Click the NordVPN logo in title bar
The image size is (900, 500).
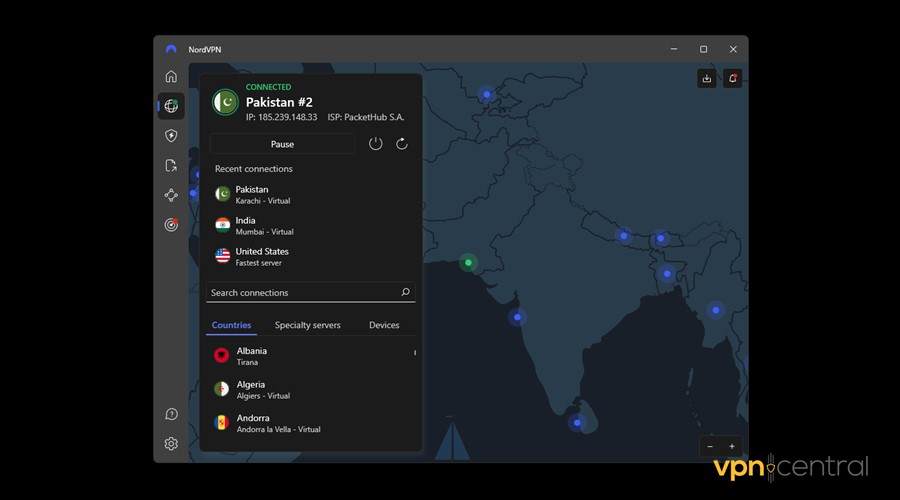click(x=171, y=49)
